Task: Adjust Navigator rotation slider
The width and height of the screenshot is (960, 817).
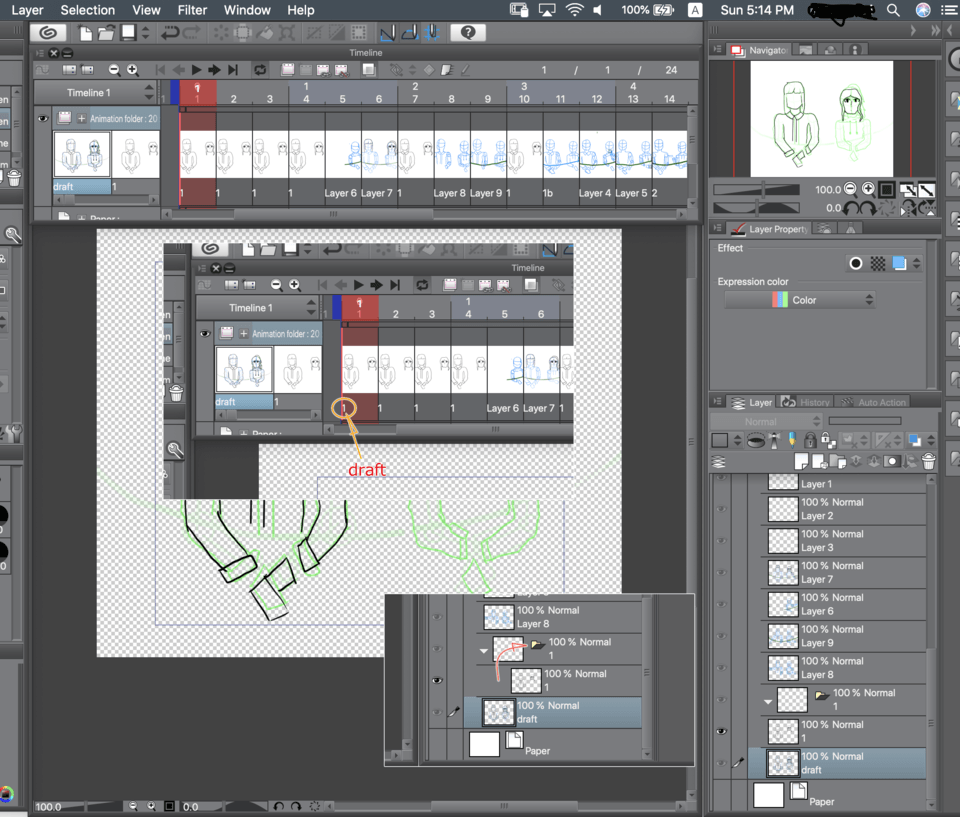Action: pos(757,208)
